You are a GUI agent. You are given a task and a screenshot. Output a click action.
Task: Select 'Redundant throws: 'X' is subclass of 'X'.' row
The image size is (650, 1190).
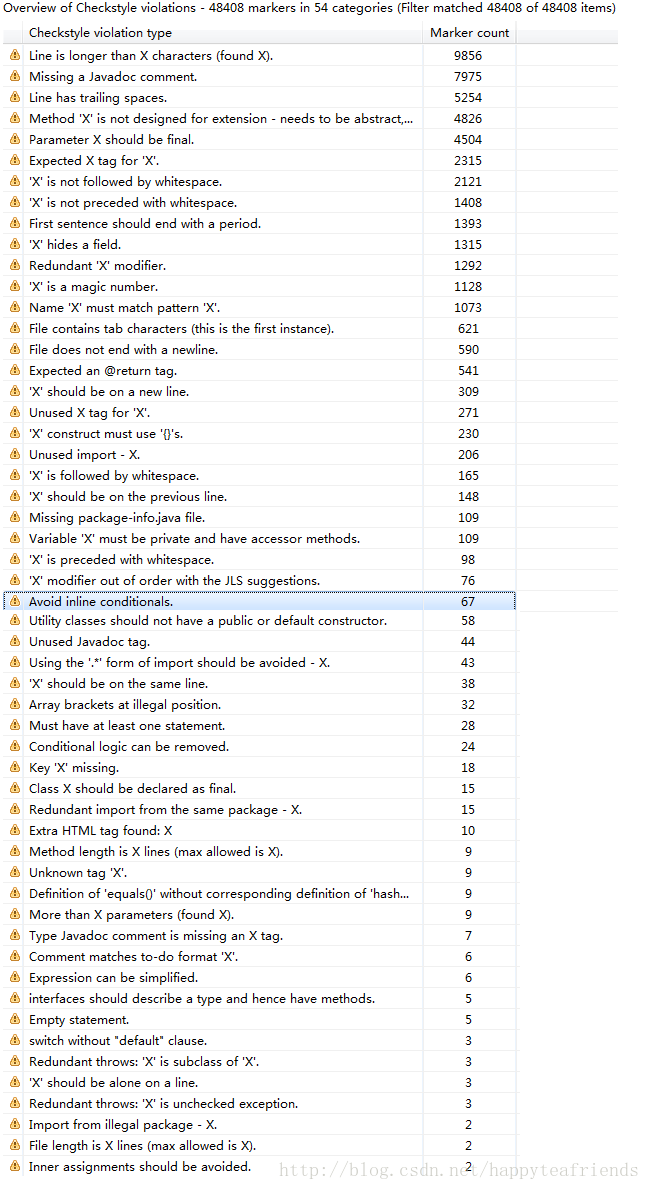coord(260,1062)
